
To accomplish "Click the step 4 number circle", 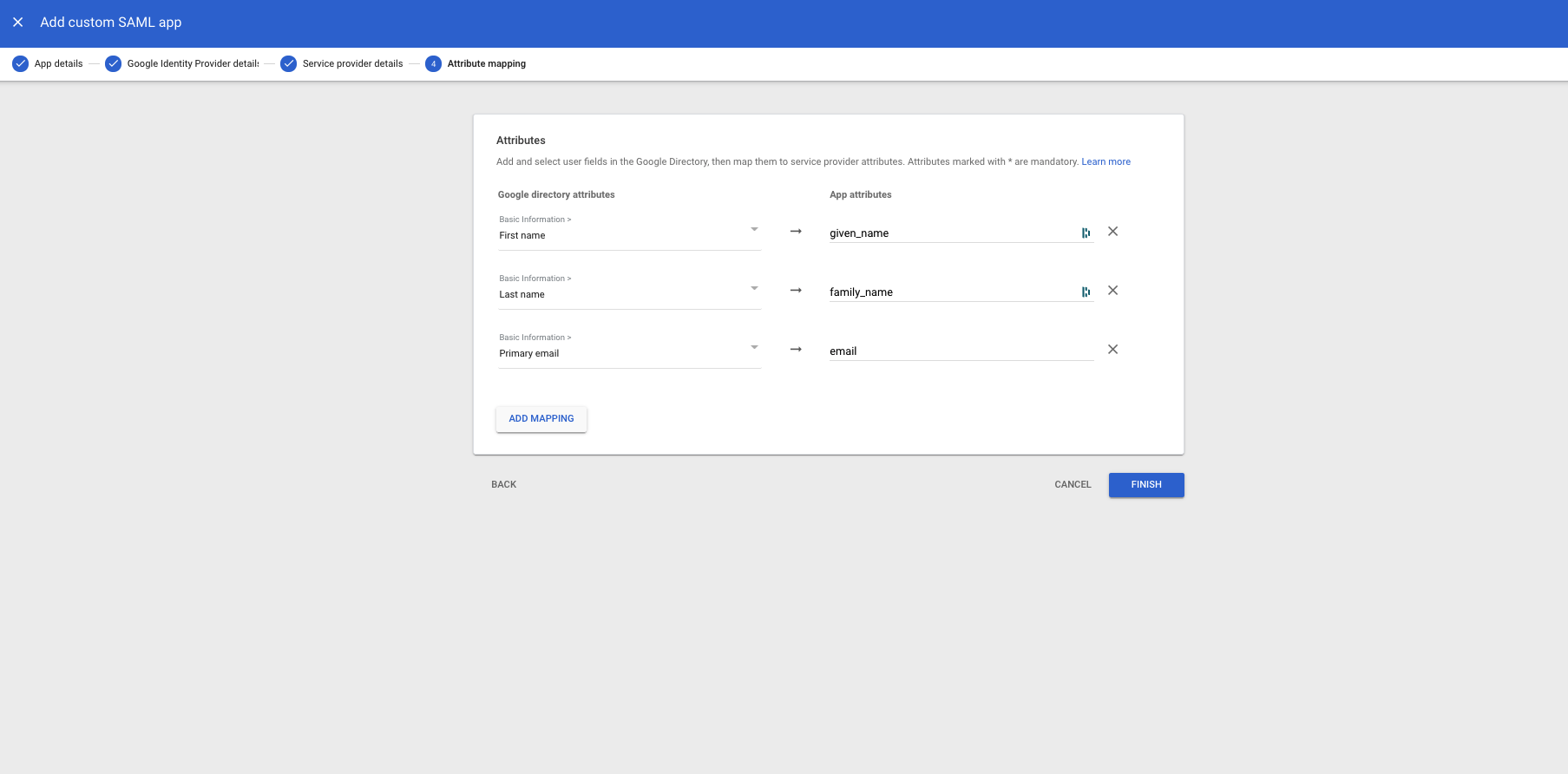I will [x=433, y=63].
